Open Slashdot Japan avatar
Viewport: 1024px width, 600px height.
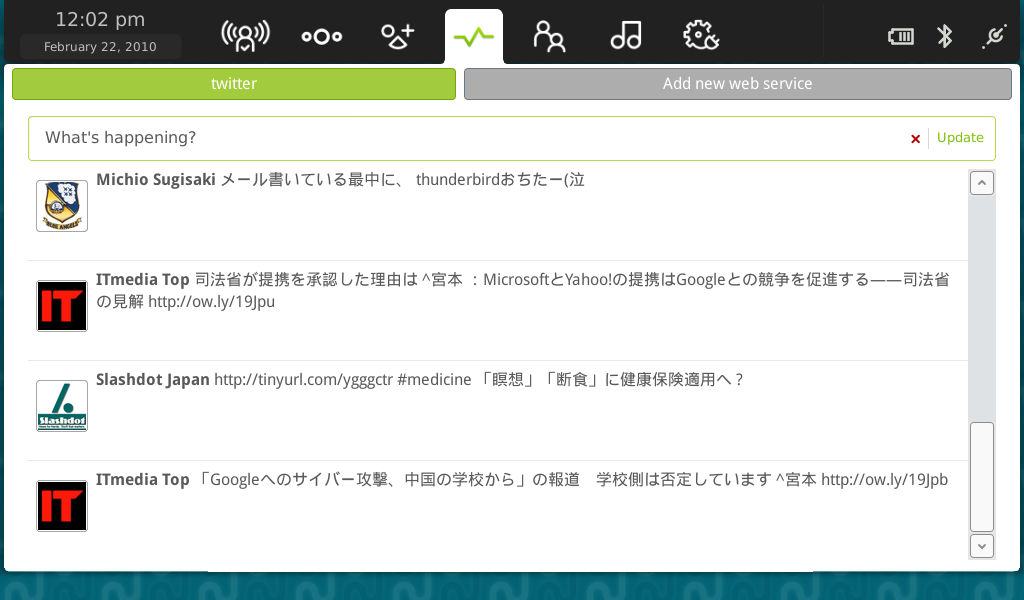point(62,405)
